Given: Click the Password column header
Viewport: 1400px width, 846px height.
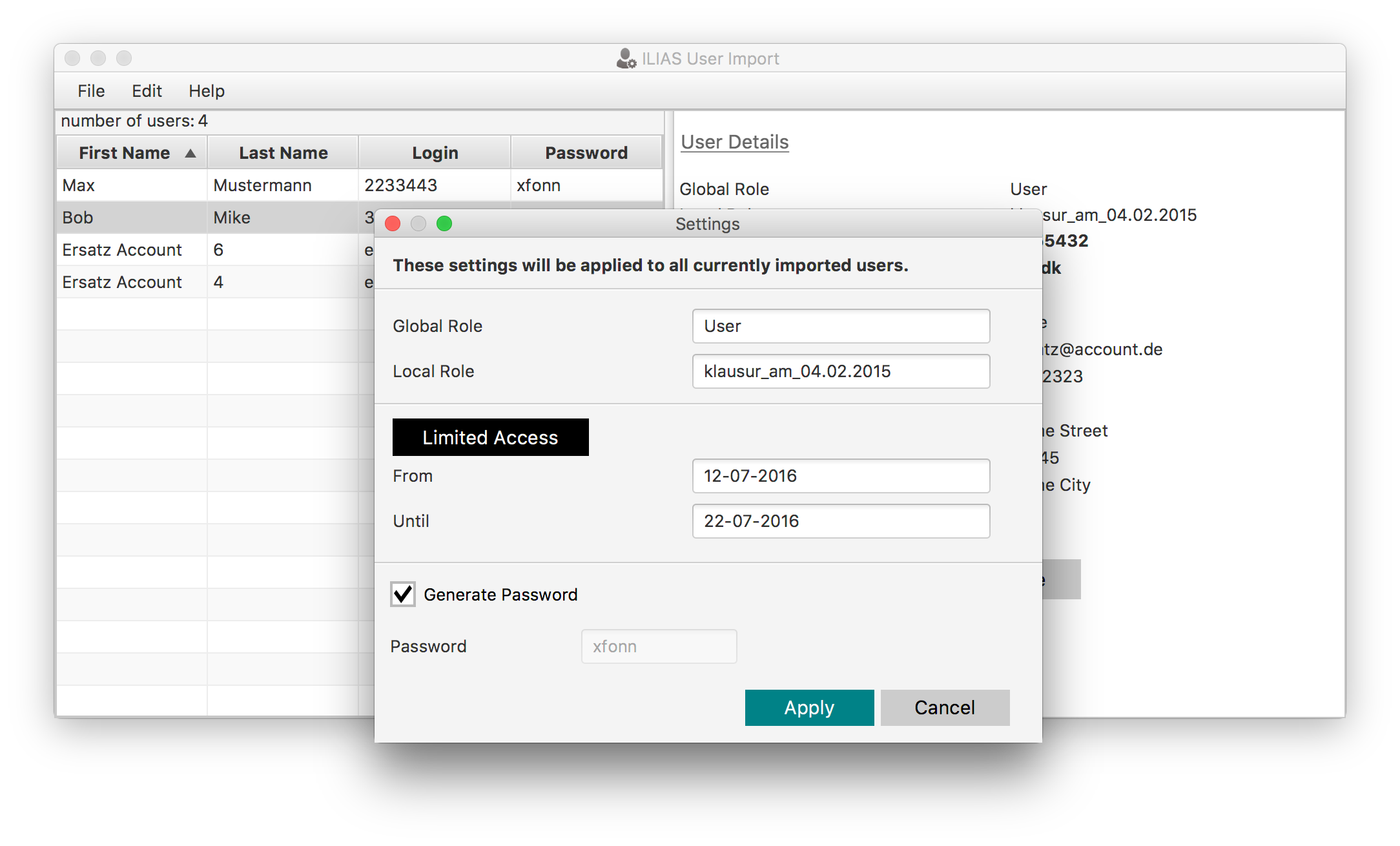Looking at the screenshot, I should tap(586, 153).
